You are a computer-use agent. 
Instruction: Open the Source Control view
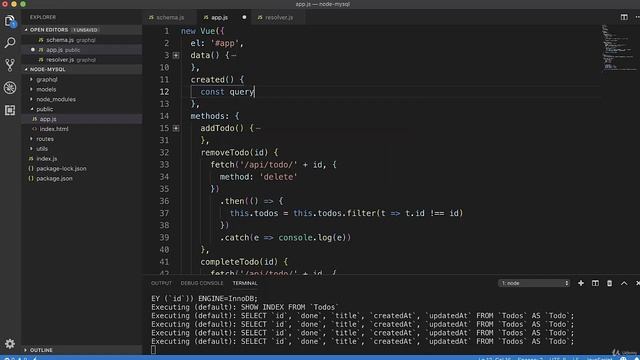click(x=10, y=65)
